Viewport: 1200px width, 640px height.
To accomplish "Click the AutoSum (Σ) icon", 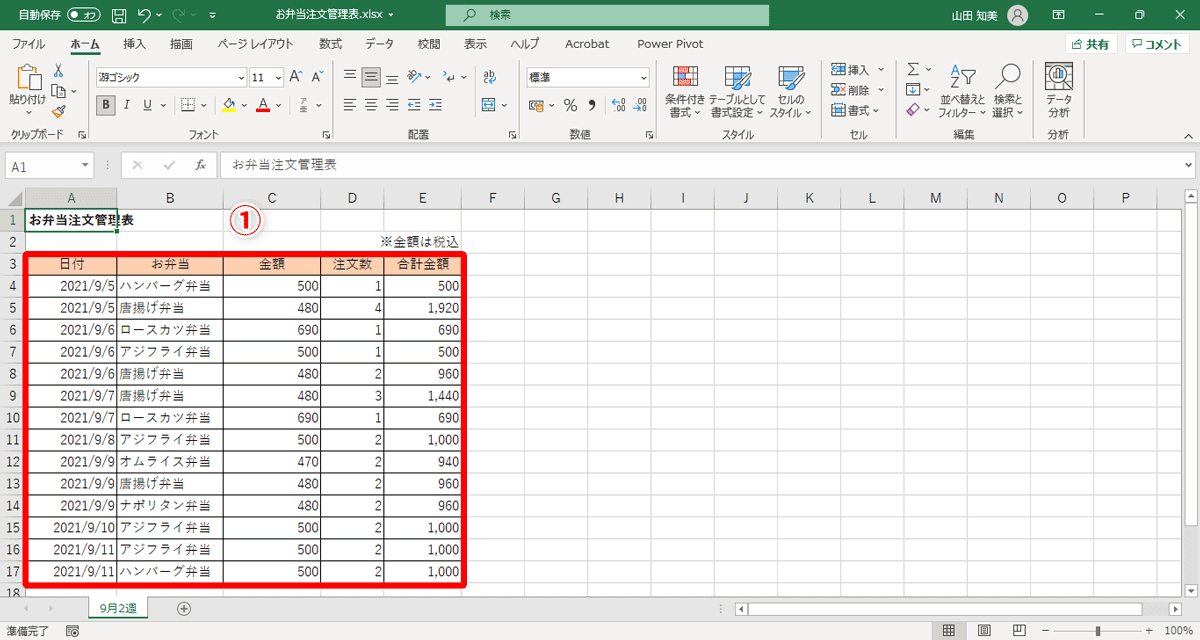I will click(914, 69).
